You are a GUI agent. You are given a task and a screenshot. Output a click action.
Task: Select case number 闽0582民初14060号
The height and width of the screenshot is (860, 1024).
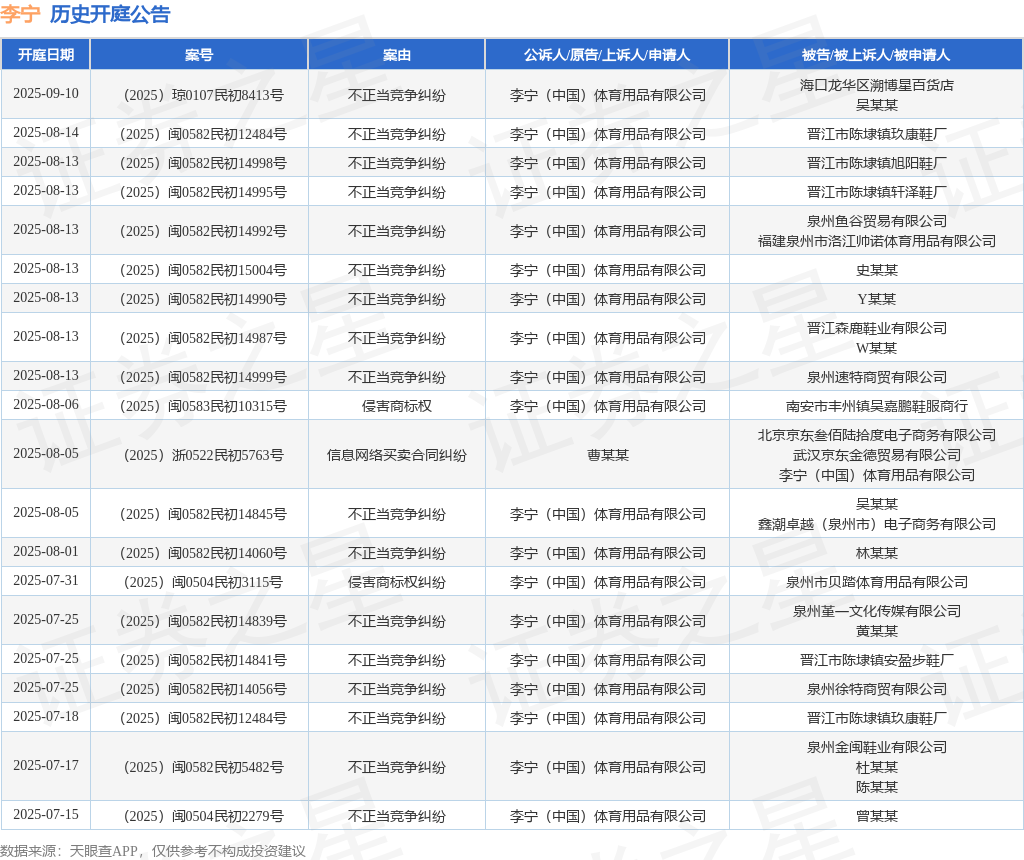click(x=203, y=554)
